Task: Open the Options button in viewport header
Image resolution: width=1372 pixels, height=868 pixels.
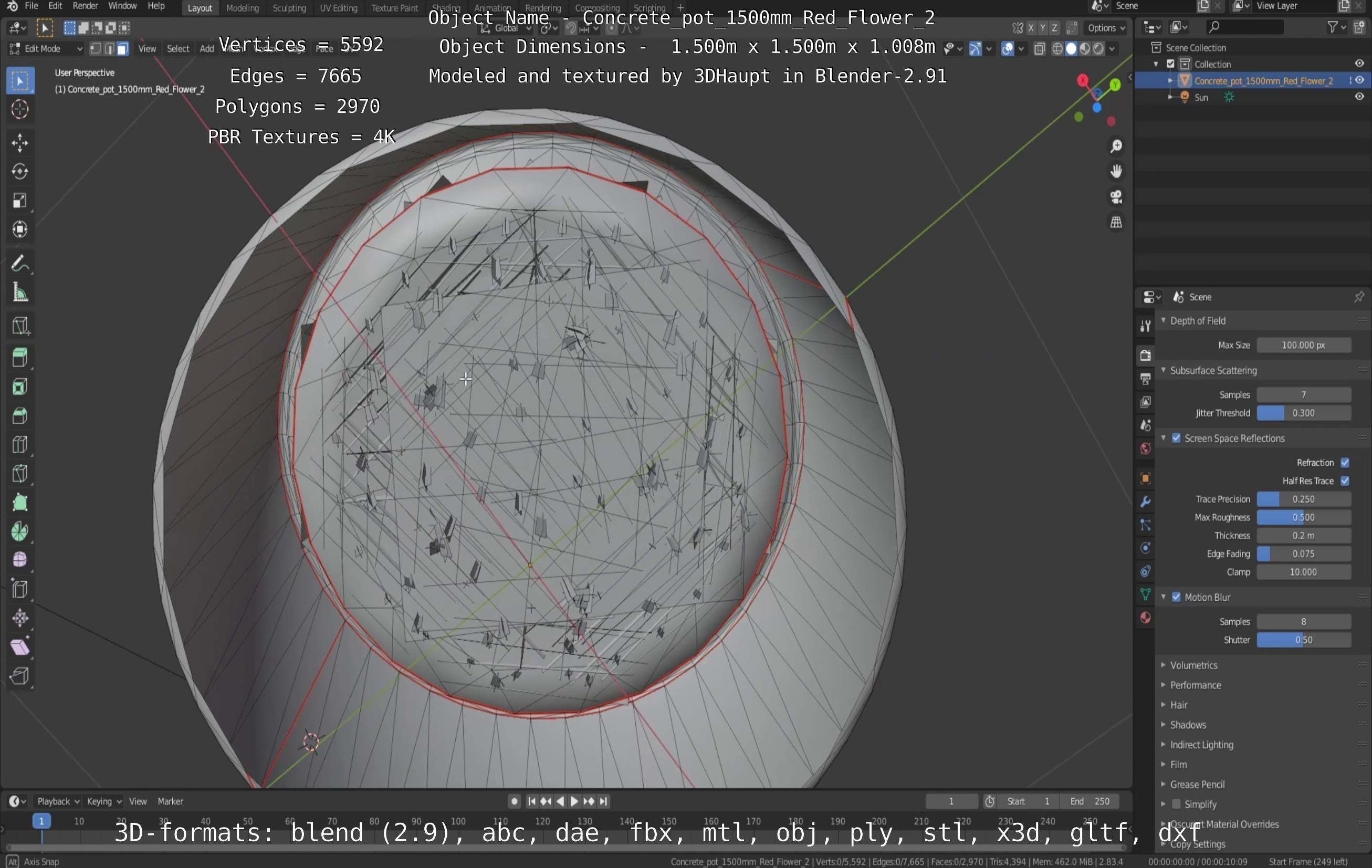Action: (1105, 27)
